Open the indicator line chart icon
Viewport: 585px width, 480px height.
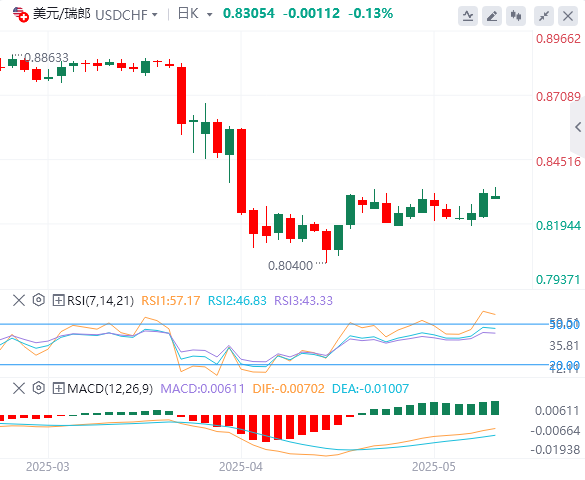[x=468, y=16]
